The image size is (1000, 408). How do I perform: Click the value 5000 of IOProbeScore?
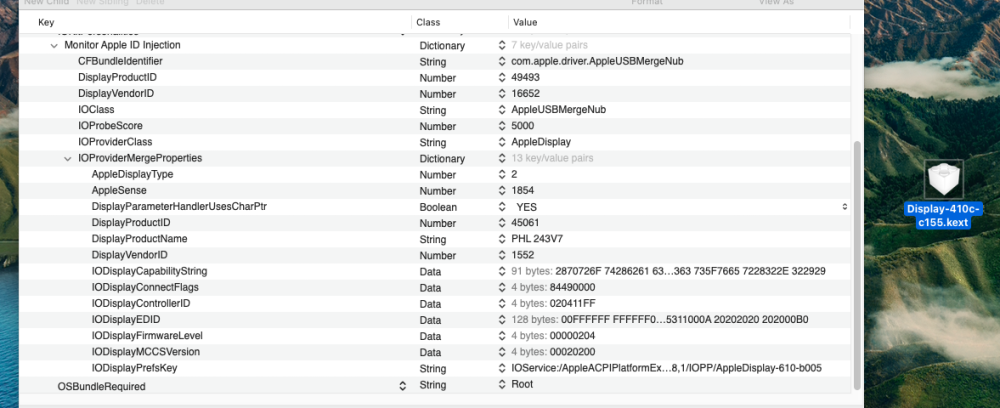523,126
